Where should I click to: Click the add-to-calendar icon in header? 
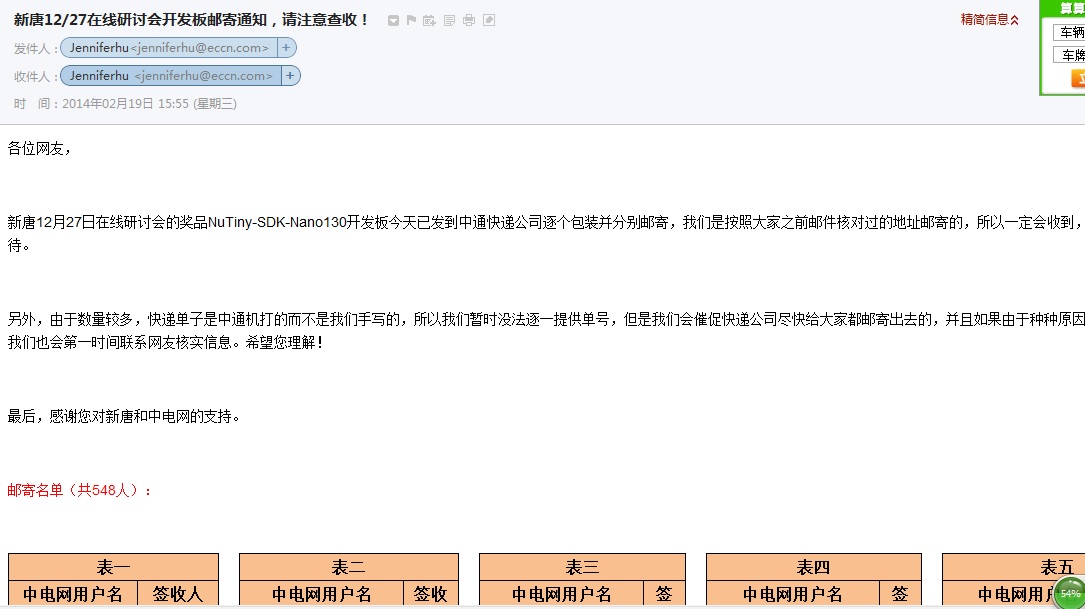coord(429,21)
